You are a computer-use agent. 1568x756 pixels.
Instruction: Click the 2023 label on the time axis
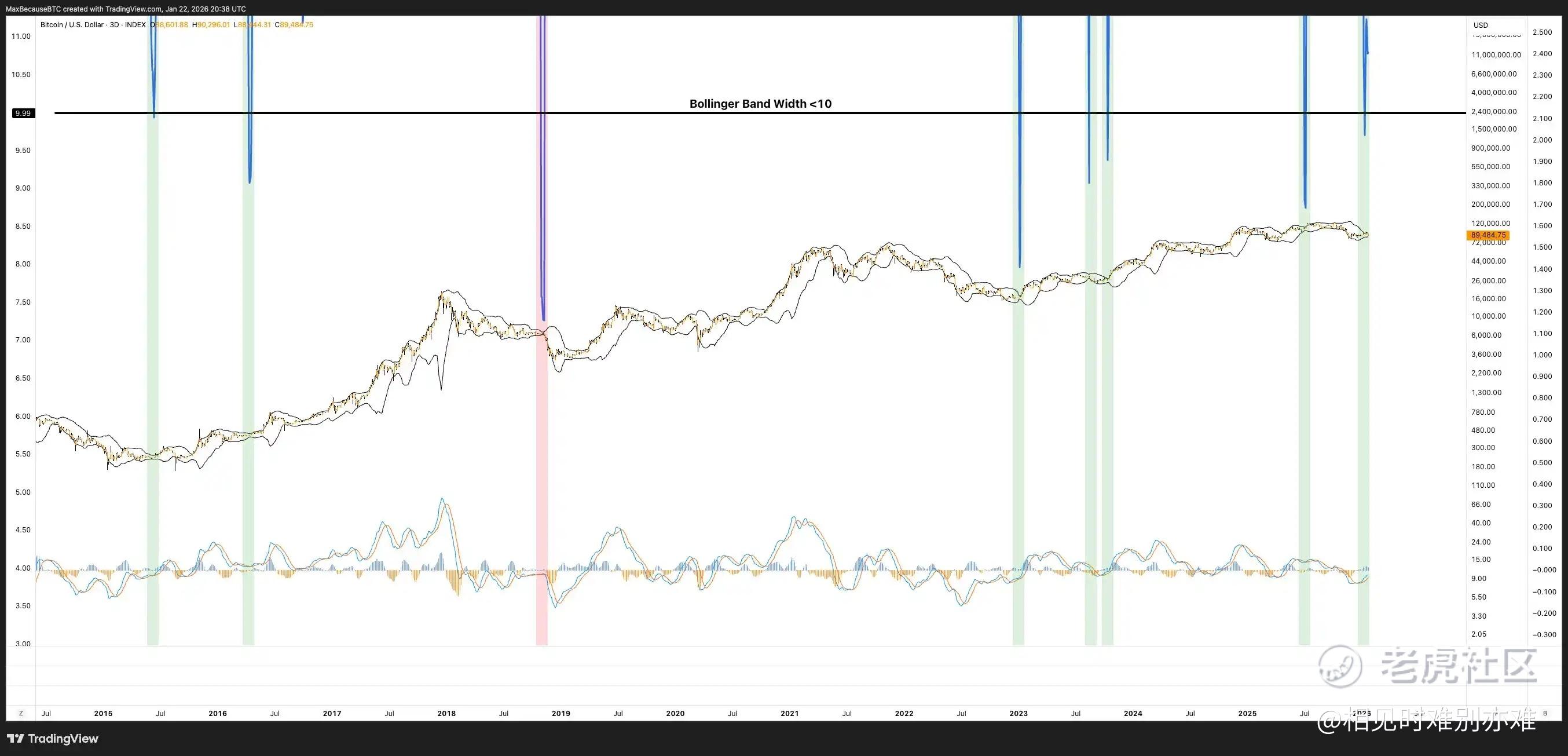click(x=1019, y=713)
